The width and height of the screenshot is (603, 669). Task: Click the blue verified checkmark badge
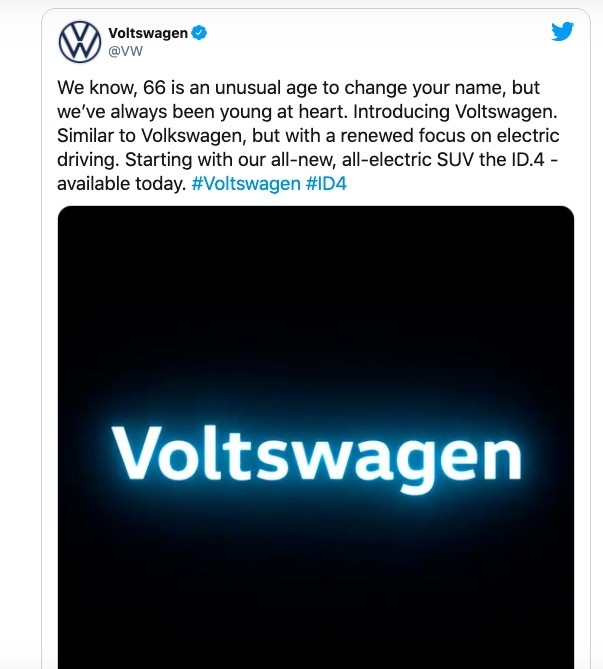200,33
